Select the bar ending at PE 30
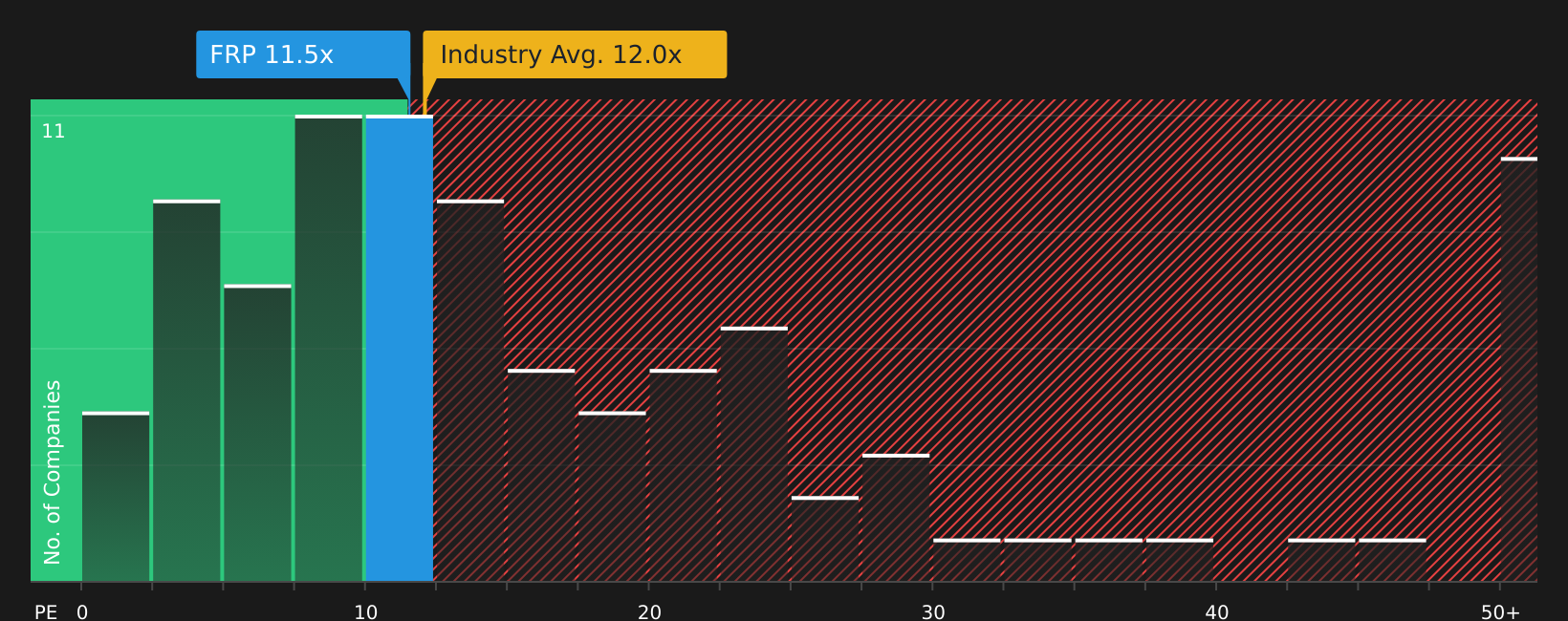The height and width of the screenshot is (621, 1568). pyautogui.click(x=896, y=518)
